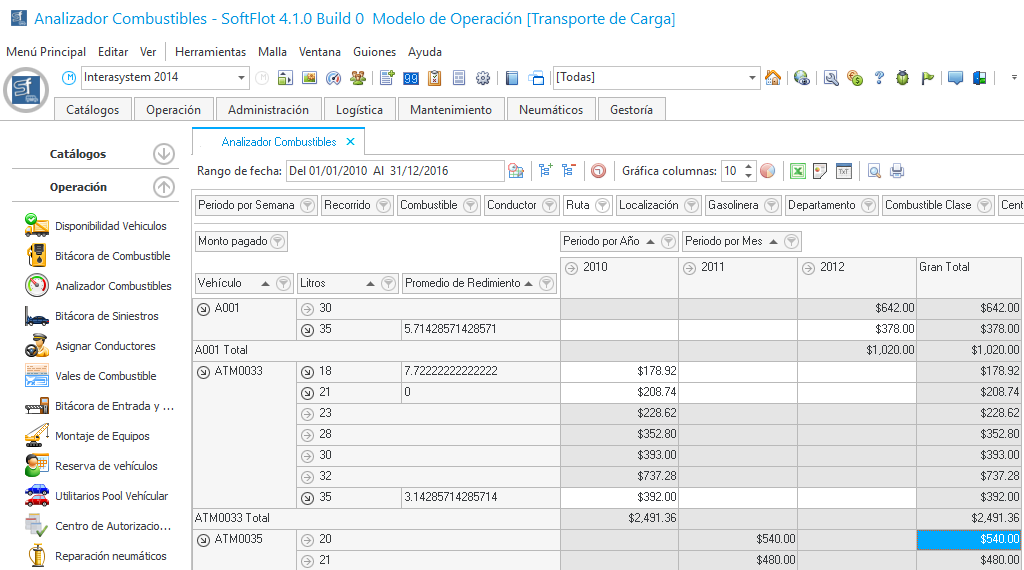
Task: Click the print icon in analyzer toolbar
Action: (x=897, y=171)
